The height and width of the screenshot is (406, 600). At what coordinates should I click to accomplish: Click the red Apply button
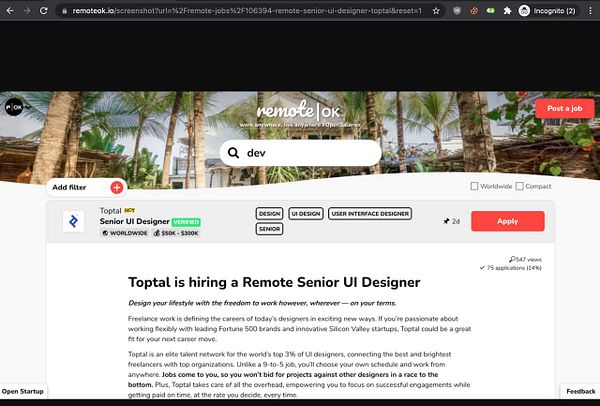tap(508, 221)
